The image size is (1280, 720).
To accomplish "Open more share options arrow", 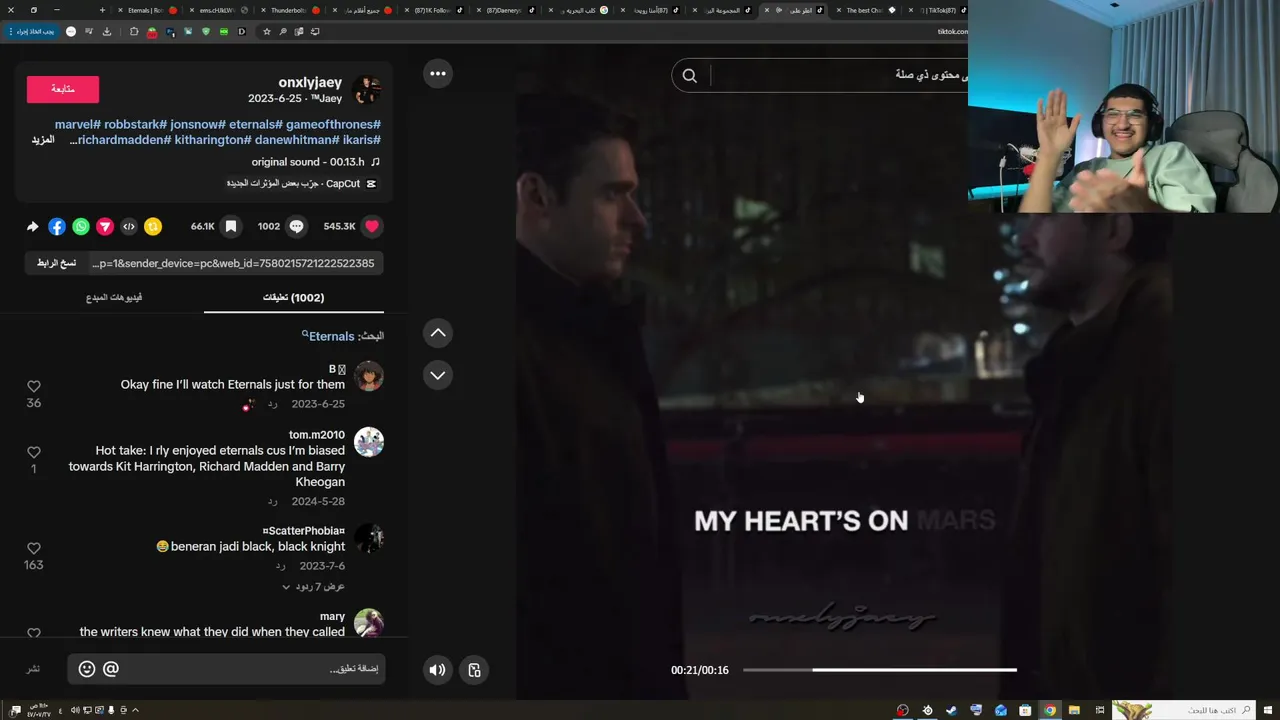I will (32, 227).
